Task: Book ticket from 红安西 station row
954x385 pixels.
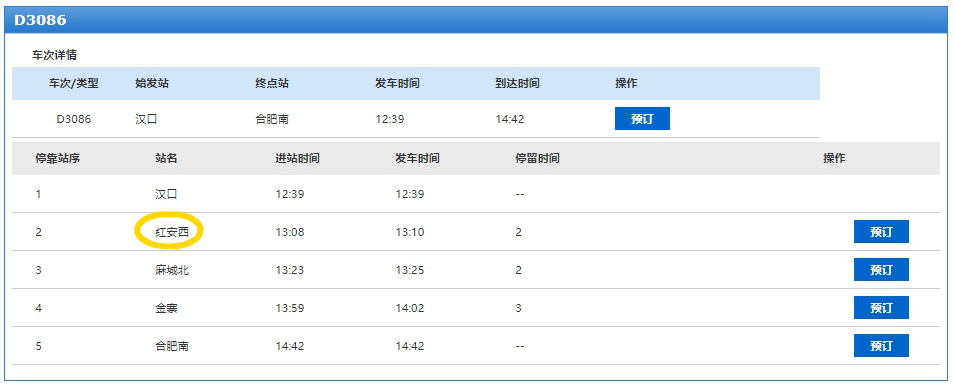Action: pos(881,232)
